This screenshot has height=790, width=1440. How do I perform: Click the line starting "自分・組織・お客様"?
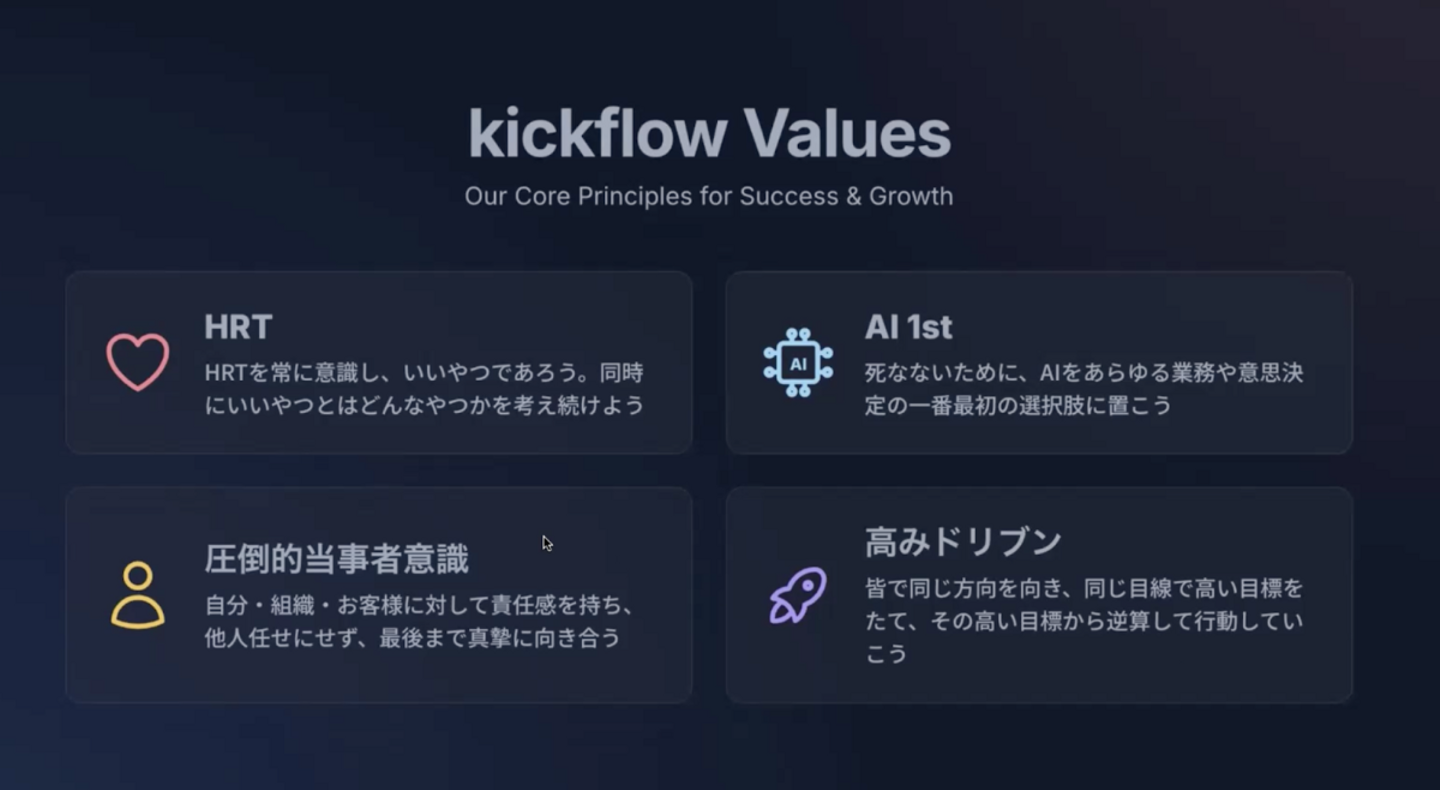click(420, 605)
